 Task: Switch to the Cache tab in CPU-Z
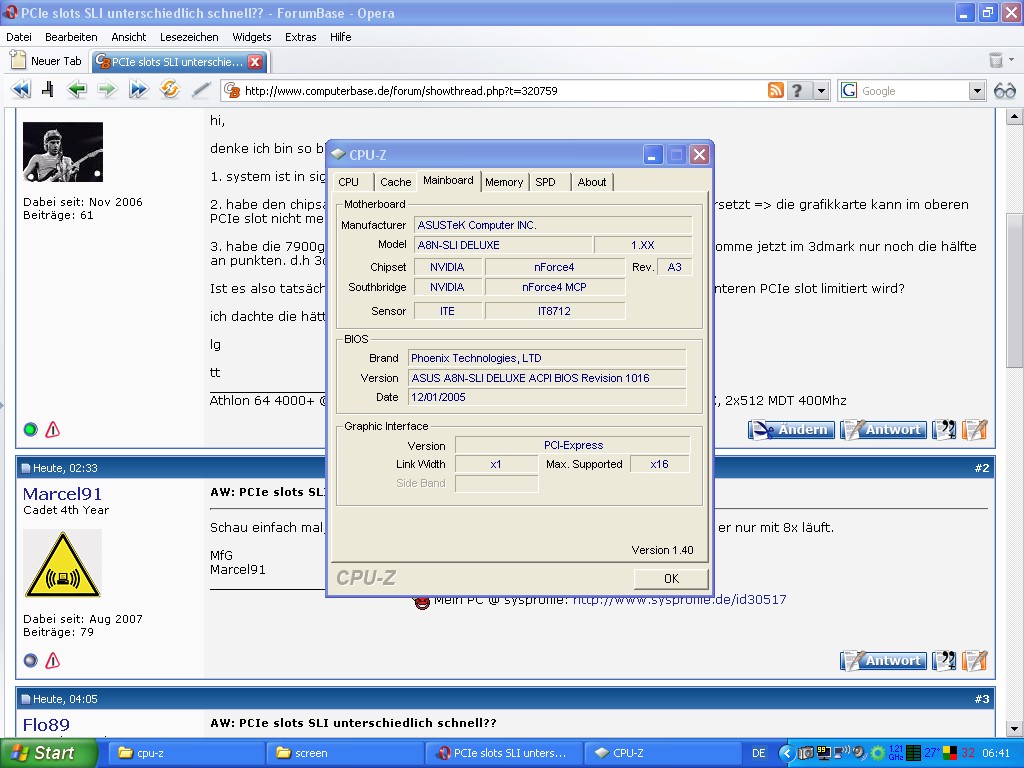click(x=396, y=182)
